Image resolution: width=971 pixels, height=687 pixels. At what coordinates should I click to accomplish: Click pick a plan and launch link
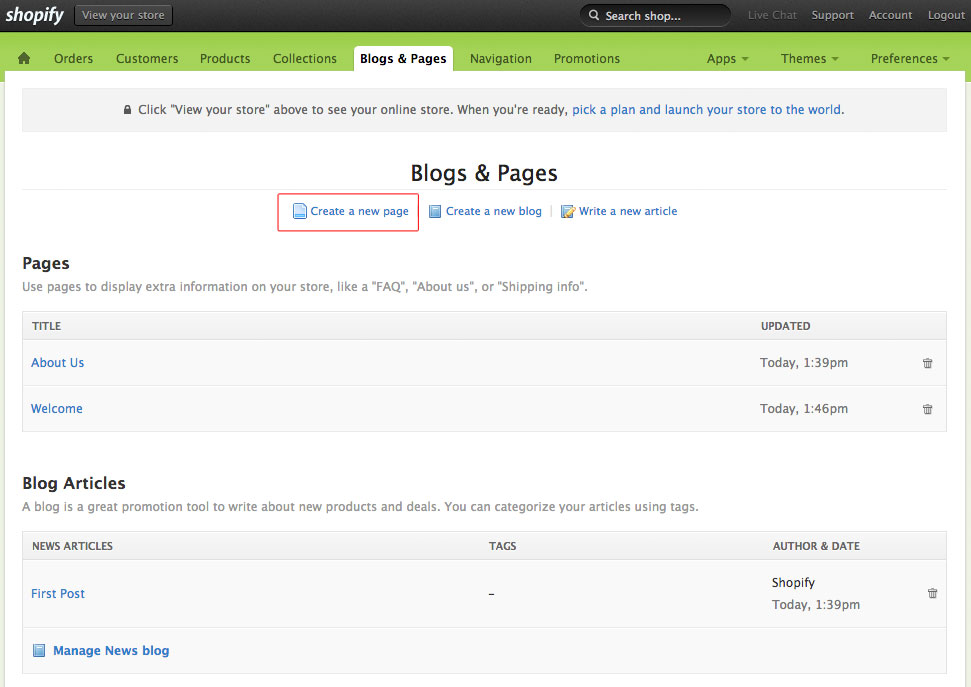point(706,110)
